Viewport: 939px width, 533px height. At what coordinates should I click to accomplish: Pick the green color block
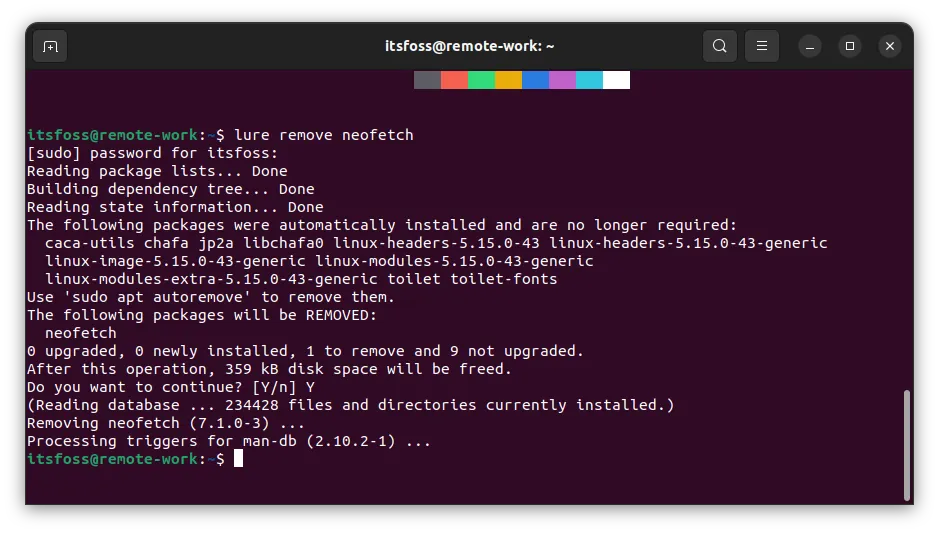coord(481,80)
